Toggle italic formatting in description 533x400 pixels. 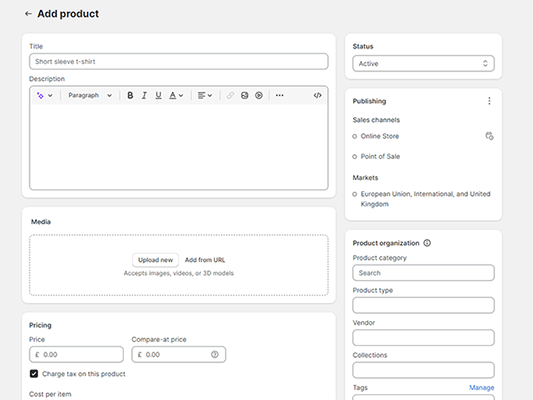pos(144,95)
